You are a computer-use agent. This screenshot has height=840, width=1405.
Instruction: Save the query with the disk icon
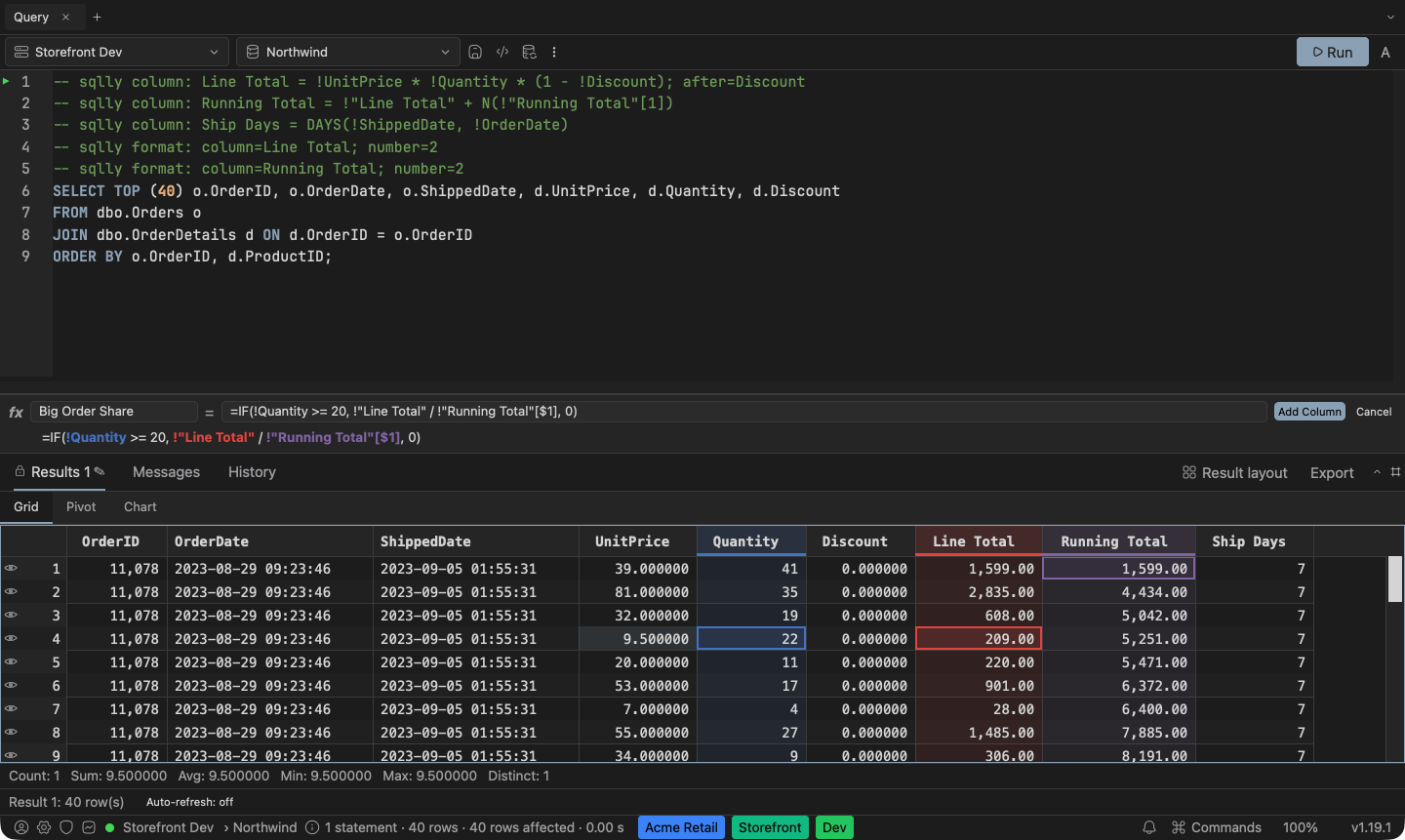tap(475, 52)
